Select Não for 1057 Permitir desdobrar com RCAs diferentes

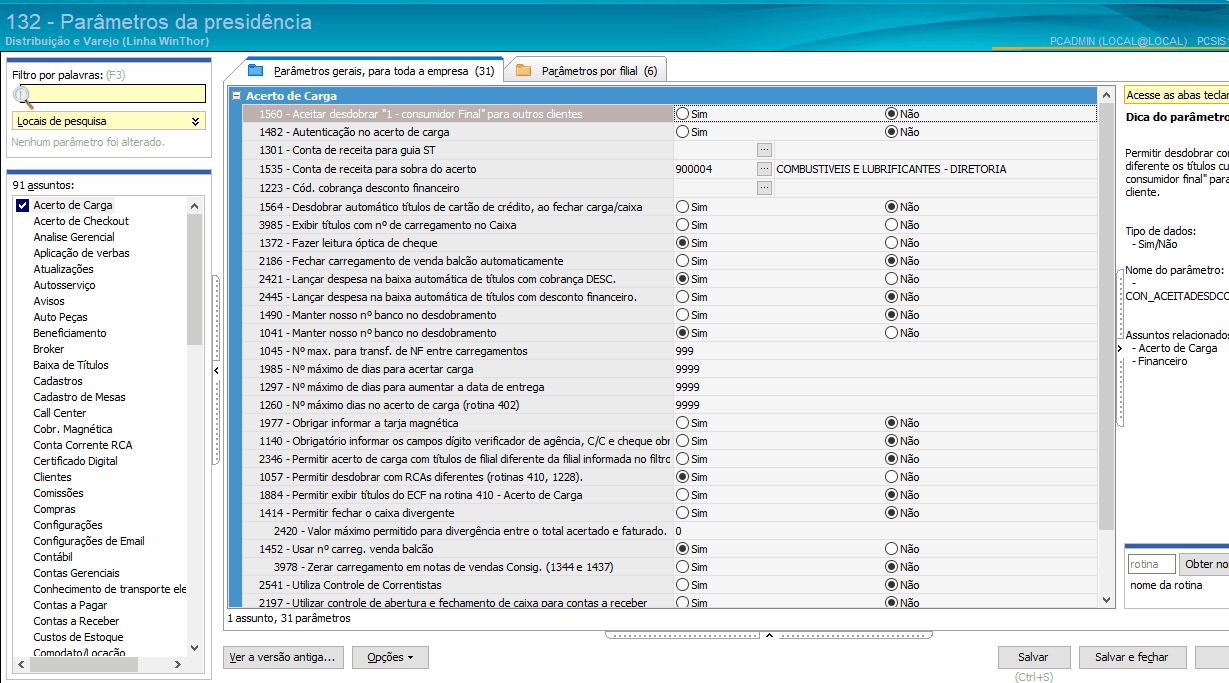(891, 477)
